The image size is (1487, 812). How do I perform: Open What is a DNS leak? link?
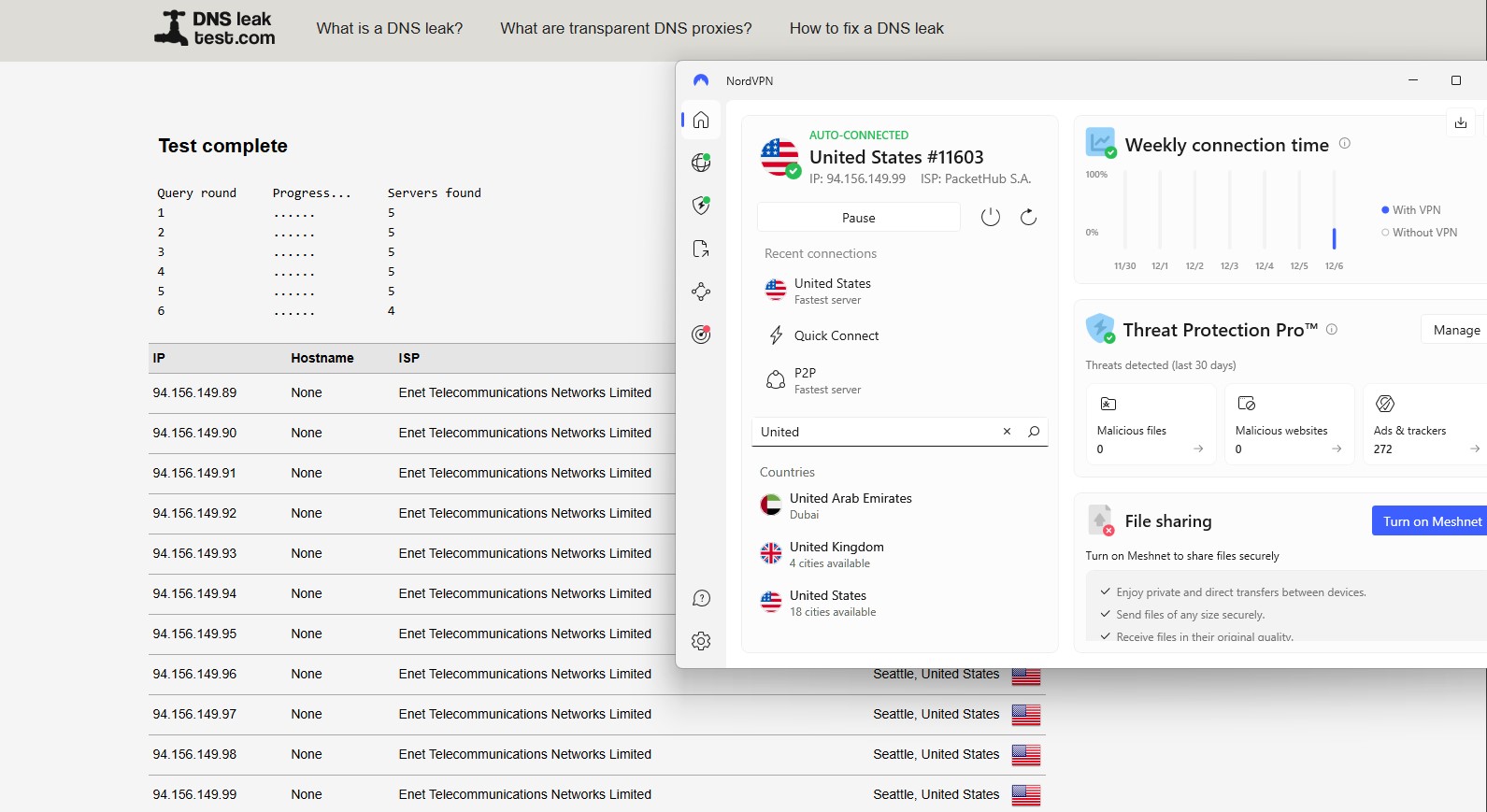[390, 28]
